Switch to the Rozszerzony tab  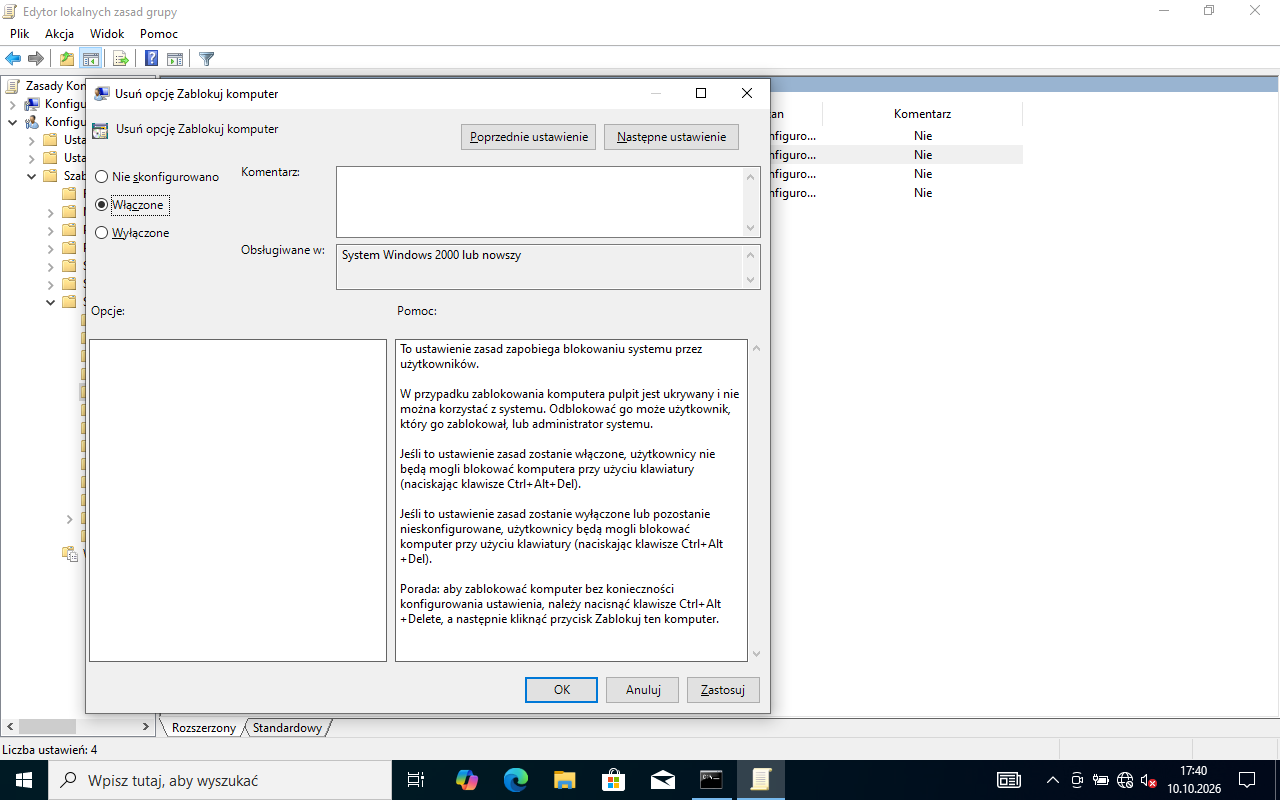[204, 728]
